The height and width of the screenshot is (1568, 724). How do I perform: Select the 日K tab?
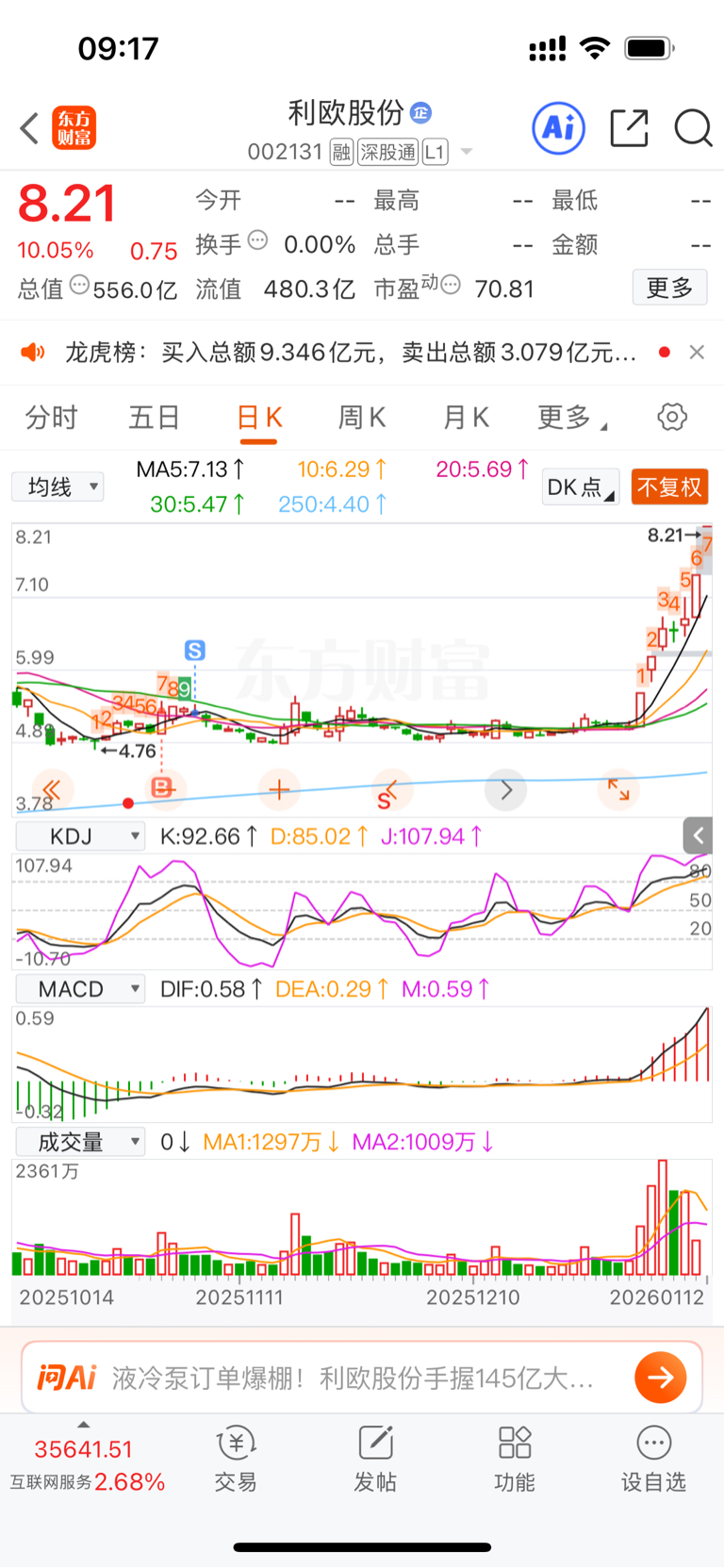click(x=259, y=417)
